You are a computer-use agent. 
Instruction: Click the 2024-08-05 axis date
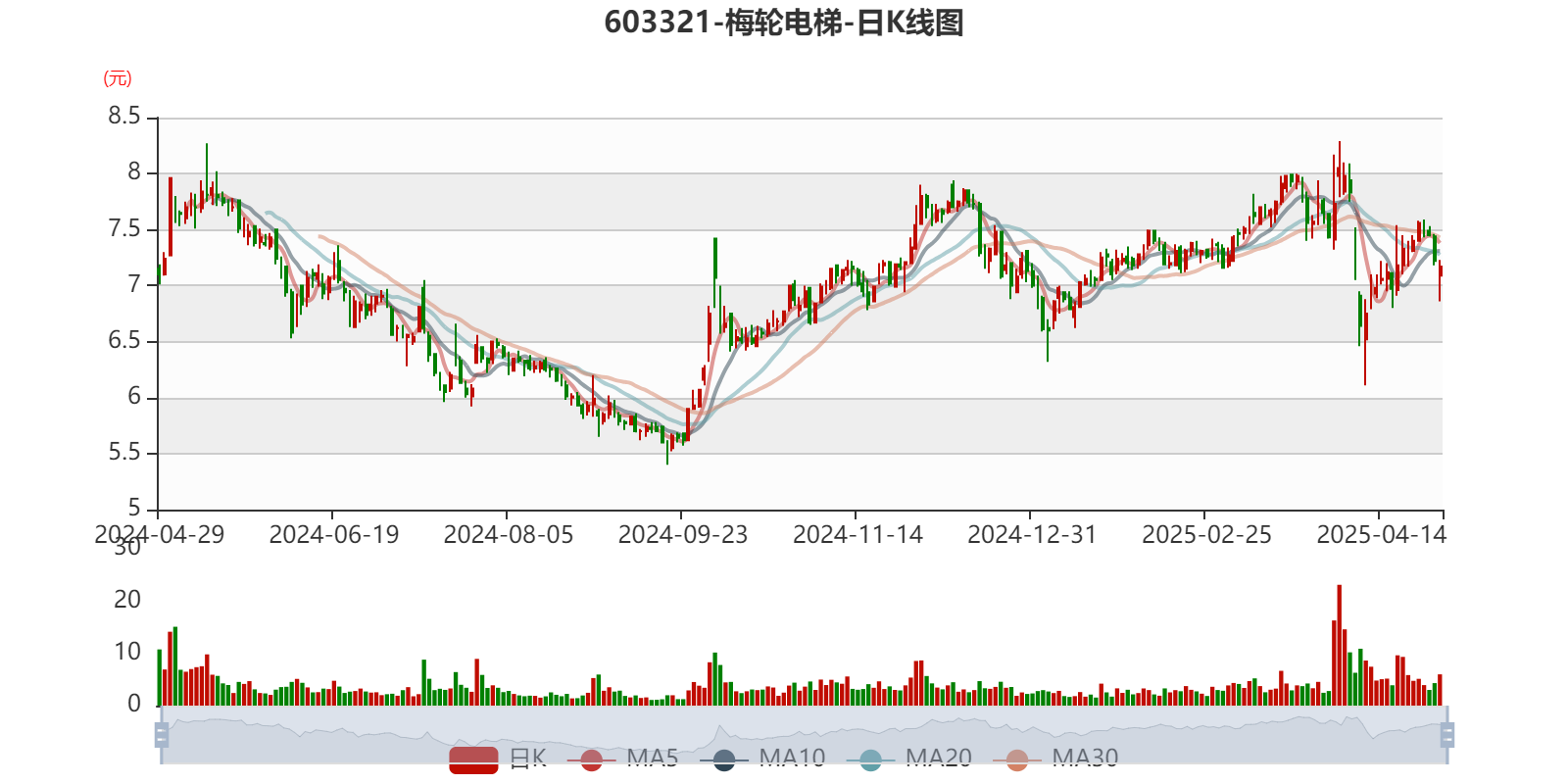[x=509, y=535]
